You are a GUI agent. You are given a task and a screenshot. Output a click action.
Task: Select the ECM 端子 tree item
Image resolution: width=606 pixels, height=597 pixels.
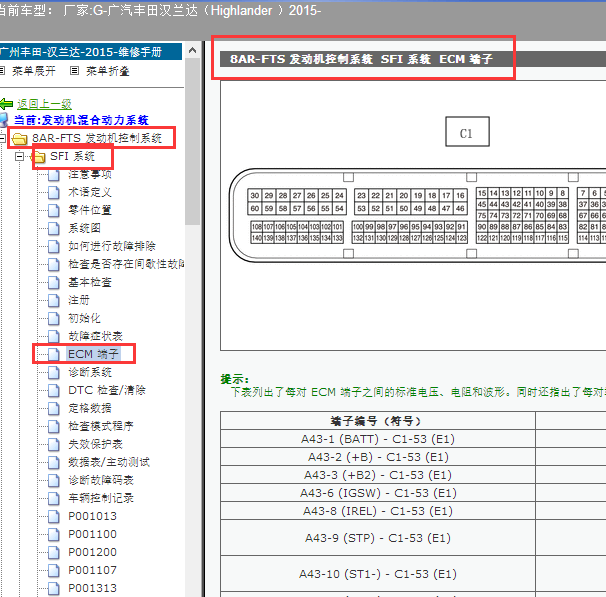(93, 354)
